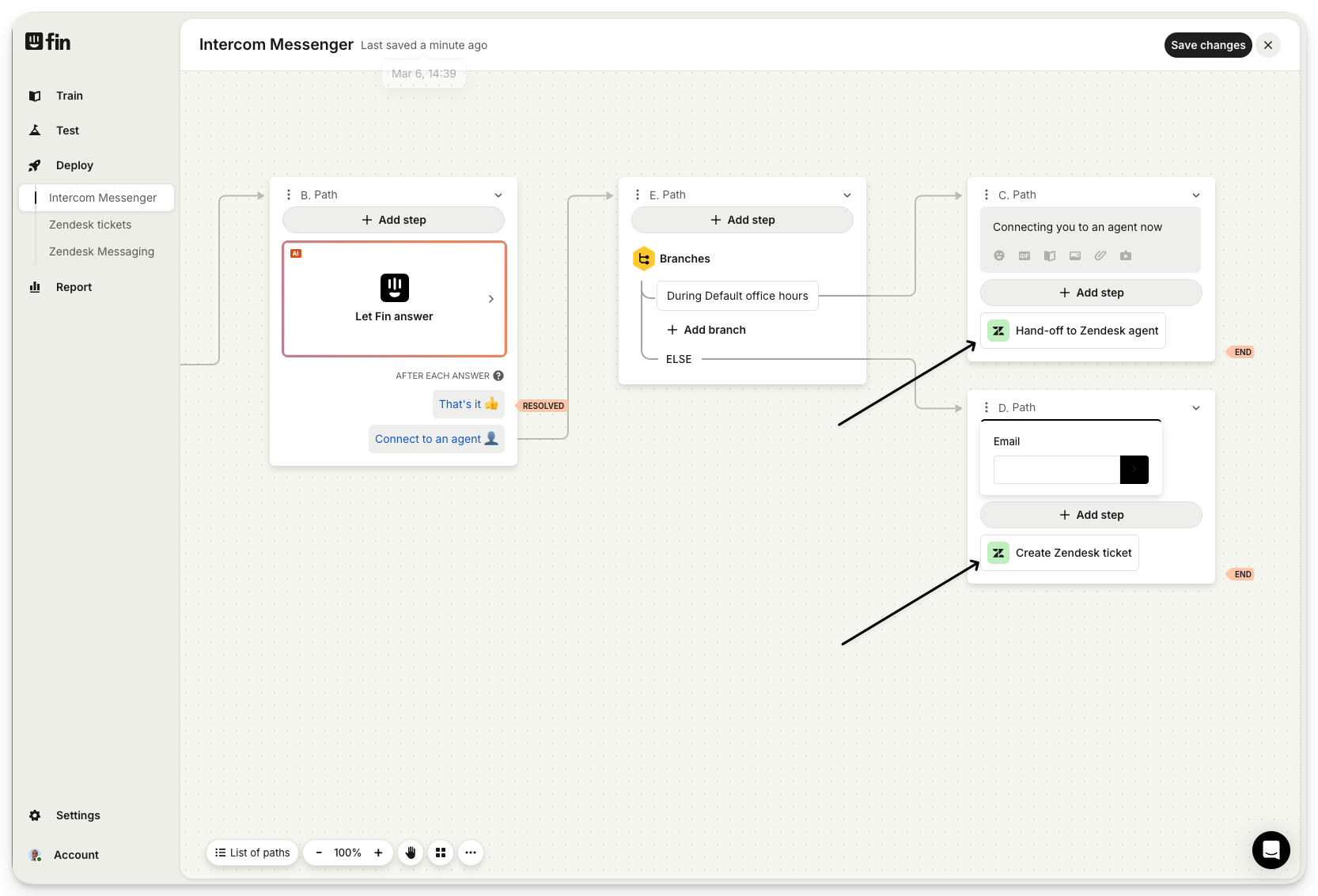Open Zendesk tickets in the sidebar
The image size is (1318, 896).
pyautogui.click(x=90, y=225)
